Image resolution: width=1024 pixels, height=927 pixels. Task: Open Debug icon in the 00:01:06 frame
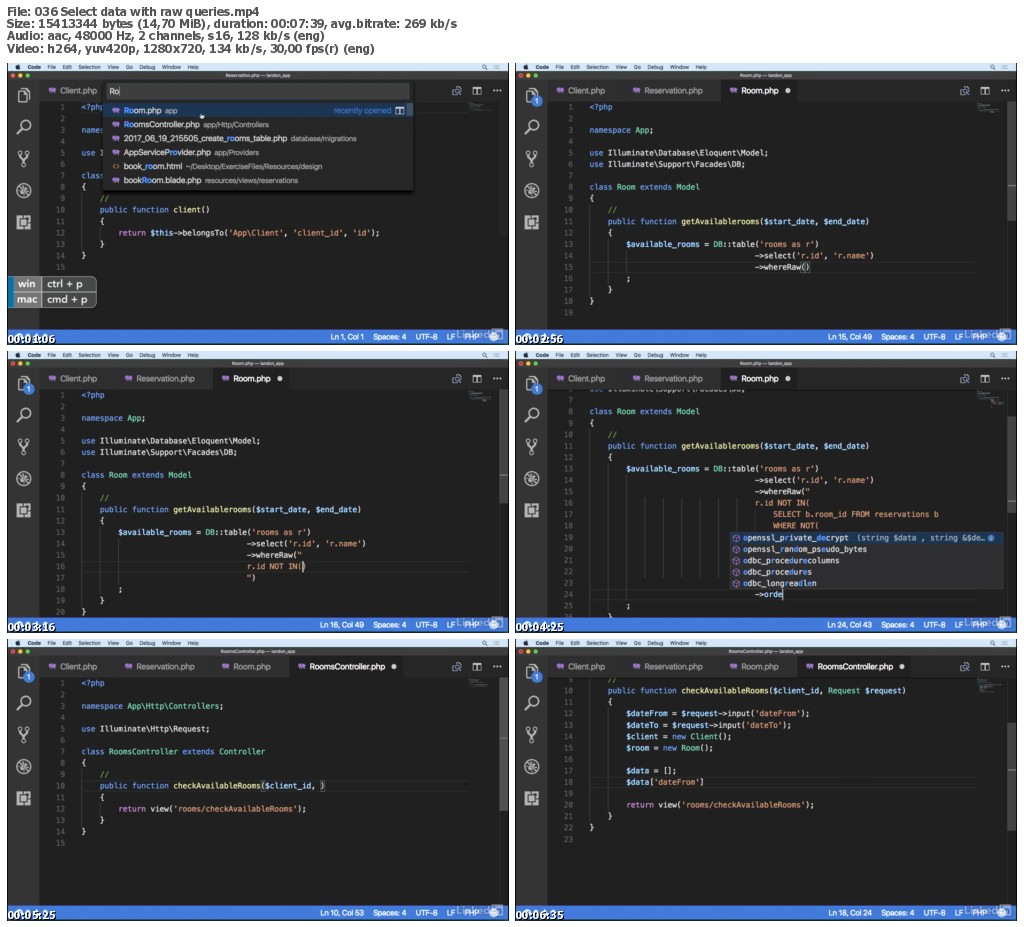pos(24,190)
